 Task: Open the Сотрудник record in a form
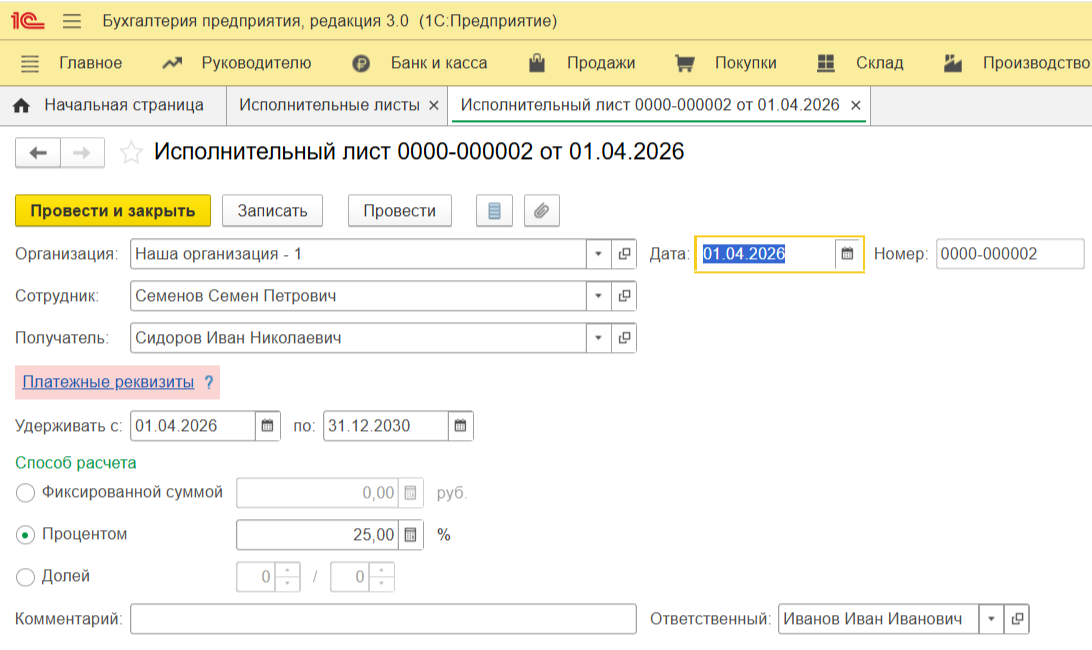pyautogui.click(x=624, y=296)
